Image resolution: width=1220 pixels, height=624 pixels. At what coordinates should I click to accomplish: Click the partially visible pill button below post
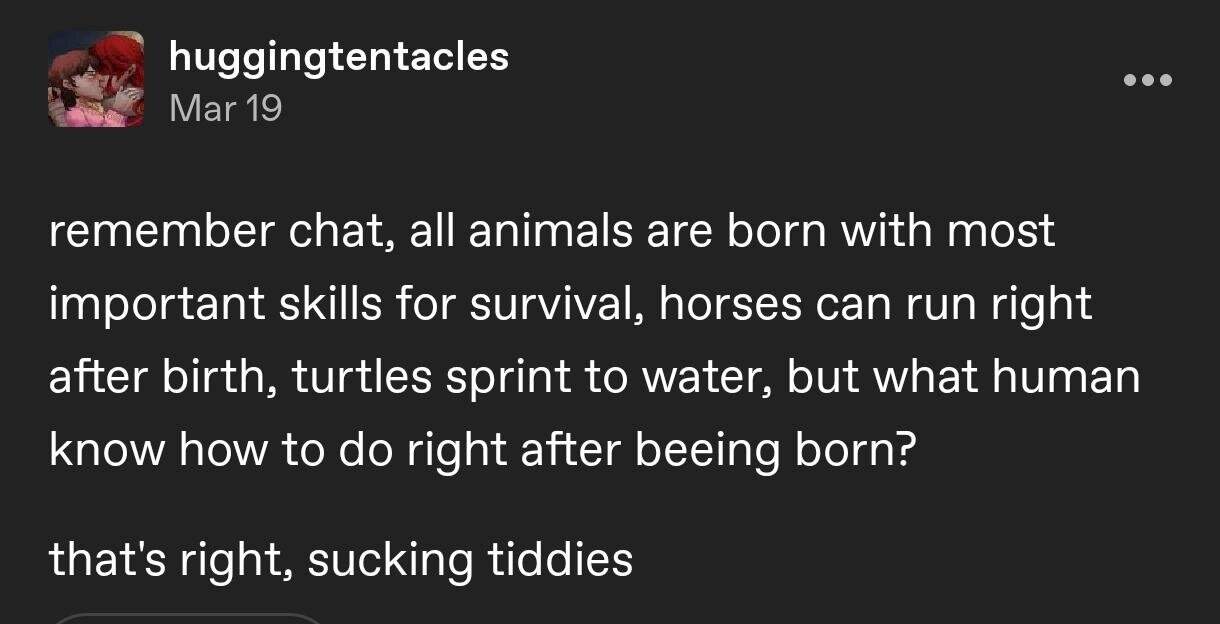(188, 618)
